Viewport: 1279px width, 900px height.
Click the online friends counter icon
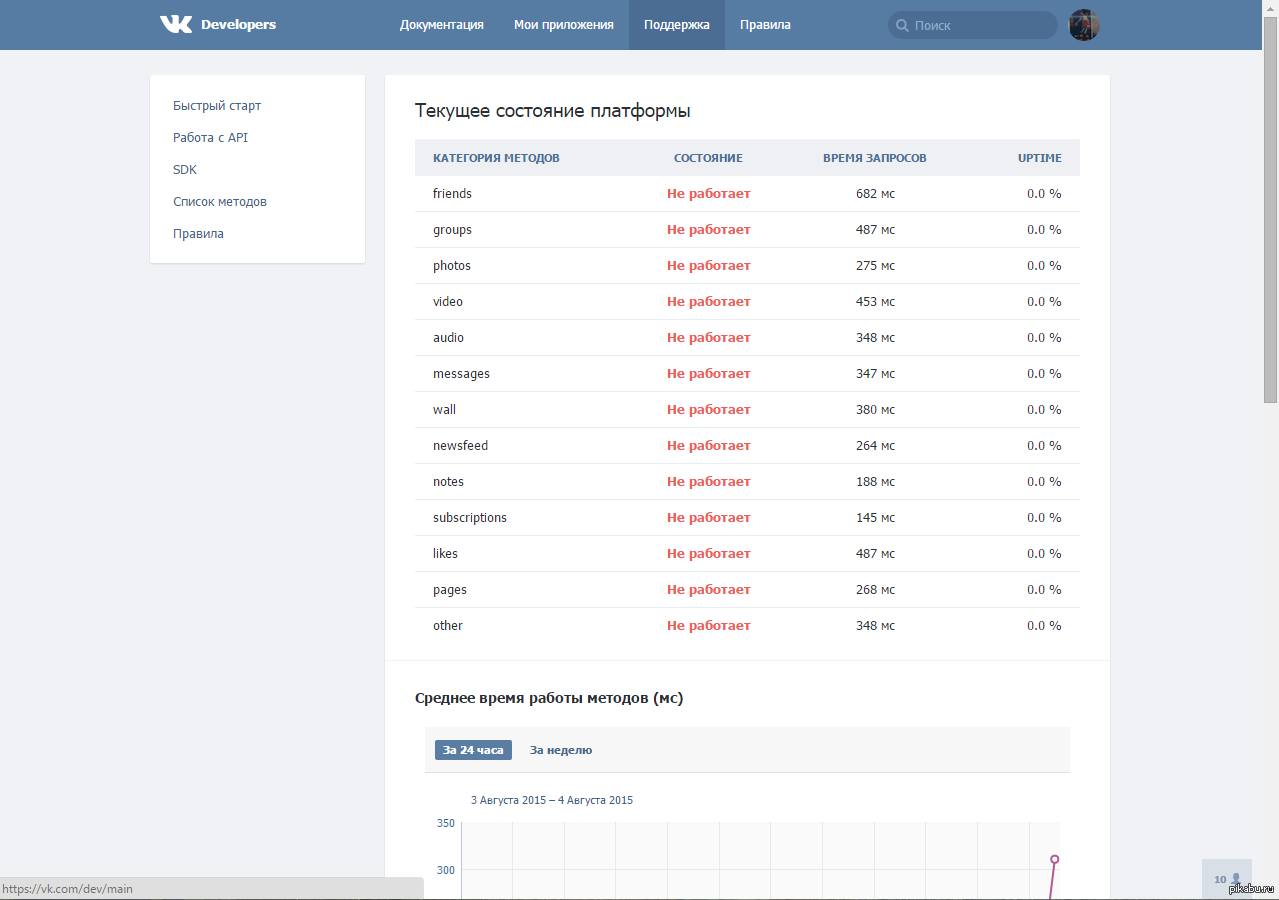1226,879
